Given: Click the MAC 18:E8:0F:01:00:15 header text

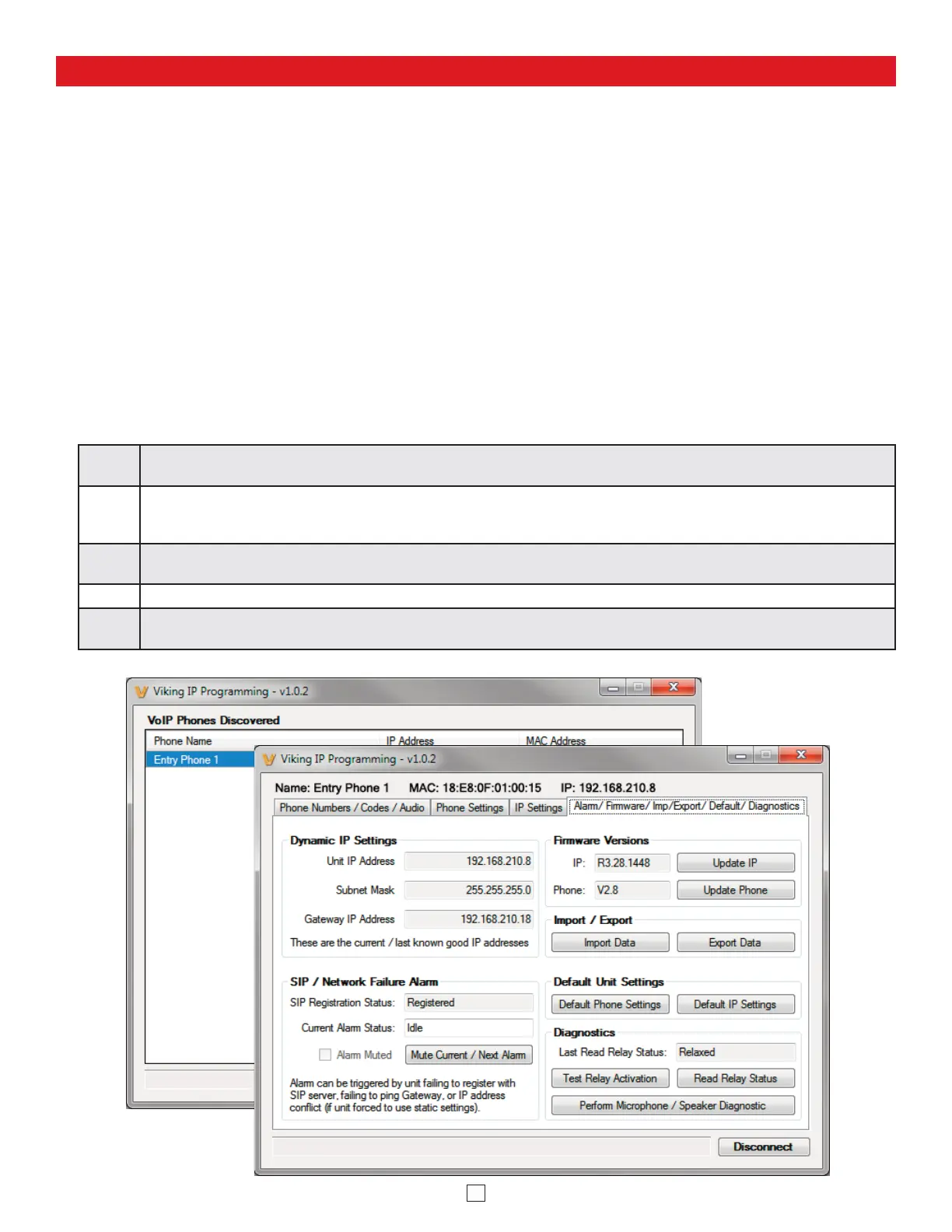Looking at the screenshot, I should click(x=475, y=788).
